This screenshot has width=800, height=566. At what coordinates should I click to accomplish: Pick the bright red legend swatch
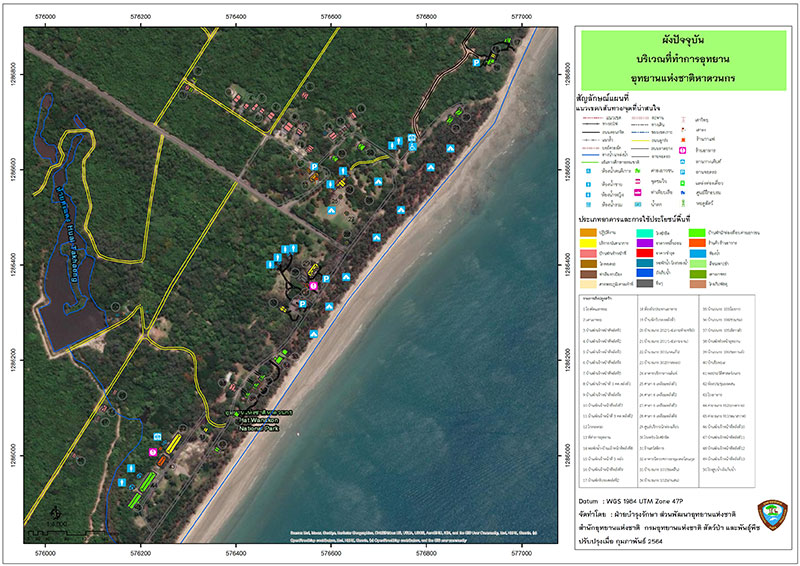click(645, 253)
